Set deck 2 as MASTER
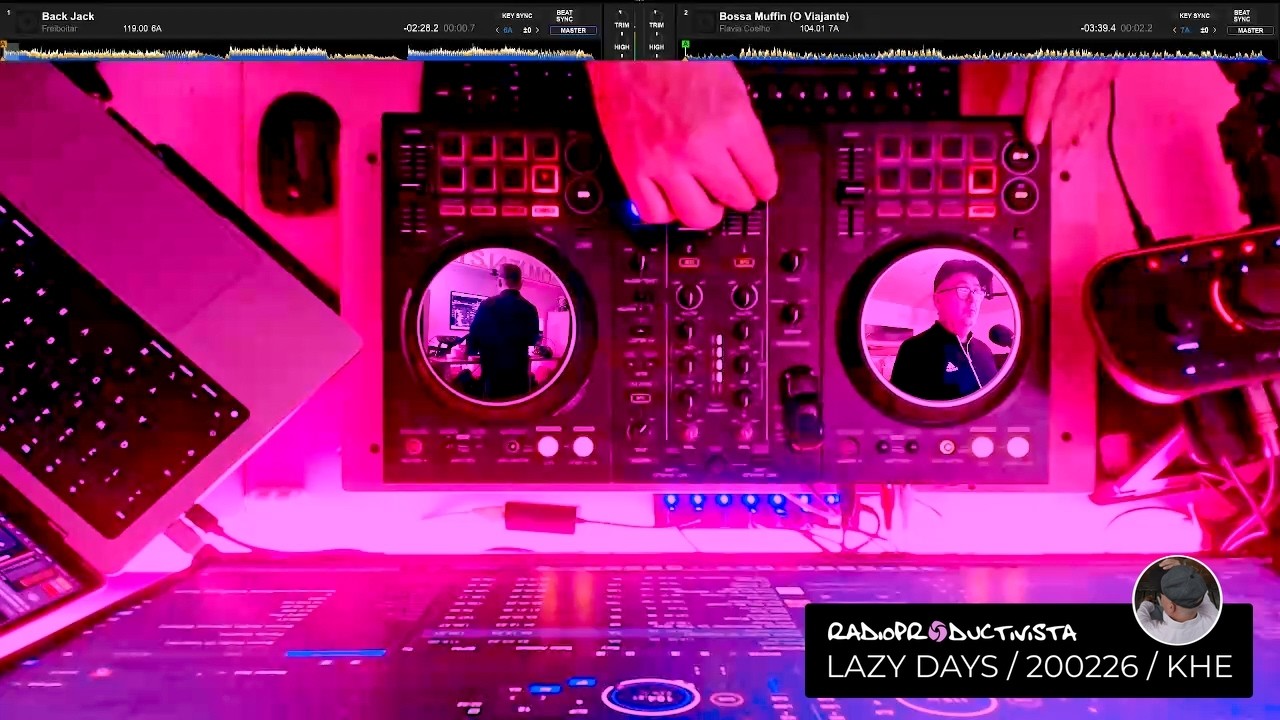The width and height of the screenshot is (1280, 720). click(1250, 30)
